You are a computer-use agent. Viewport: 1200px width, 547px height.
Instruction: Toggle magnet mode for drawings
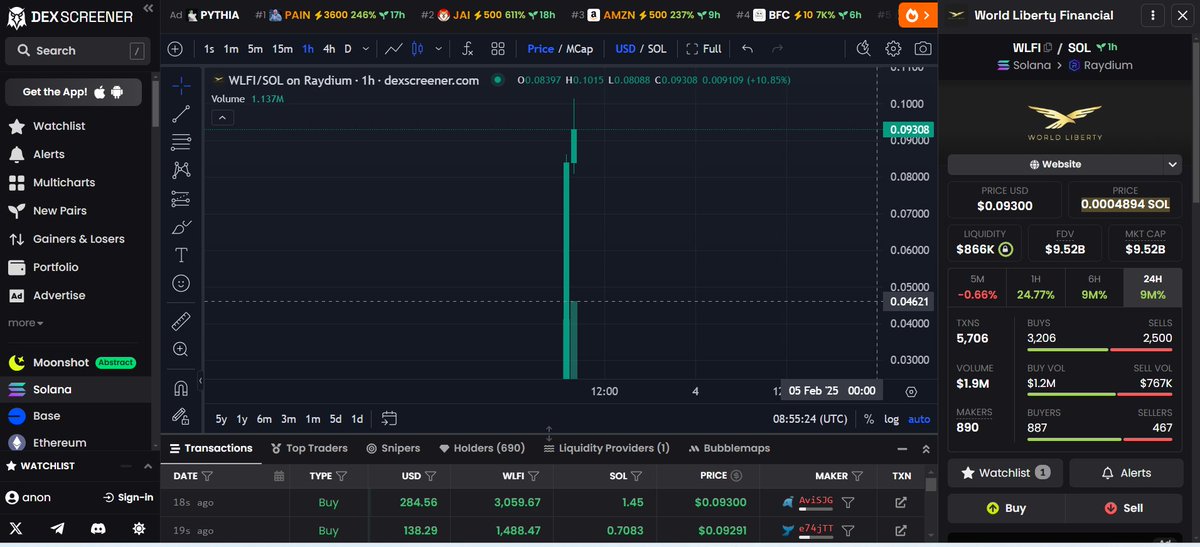click(x=181, y=388)
